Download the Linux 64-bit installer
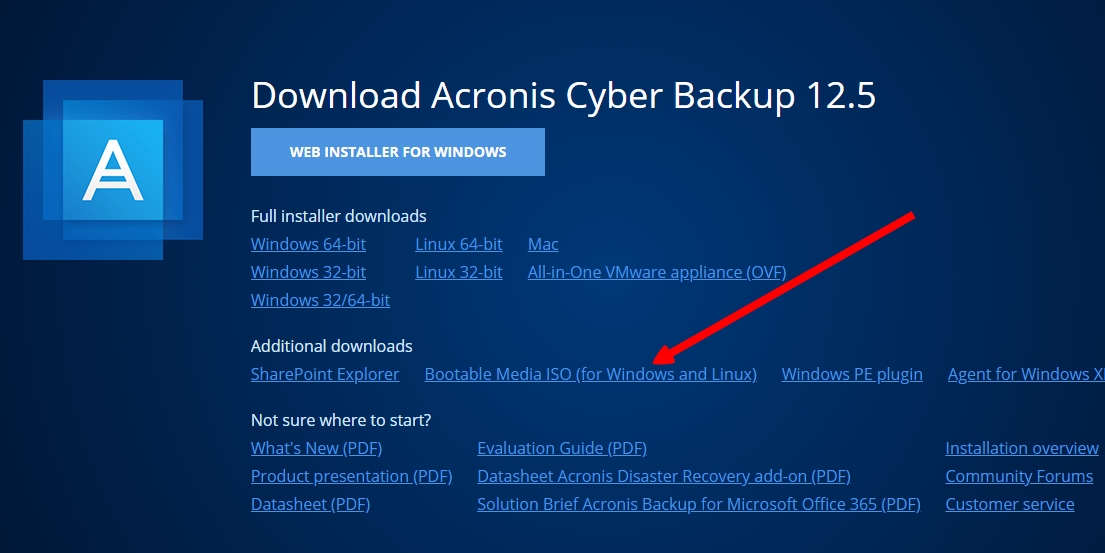This screenshot has height=553, width=1105. pos(459,244)
